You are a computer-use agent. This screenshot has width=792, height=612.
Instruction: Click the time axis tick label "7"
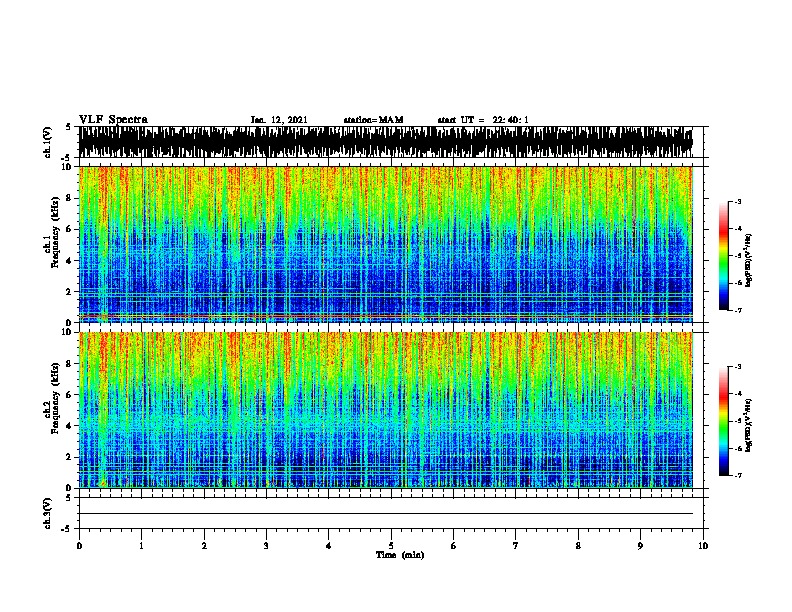tap(516, 545)
